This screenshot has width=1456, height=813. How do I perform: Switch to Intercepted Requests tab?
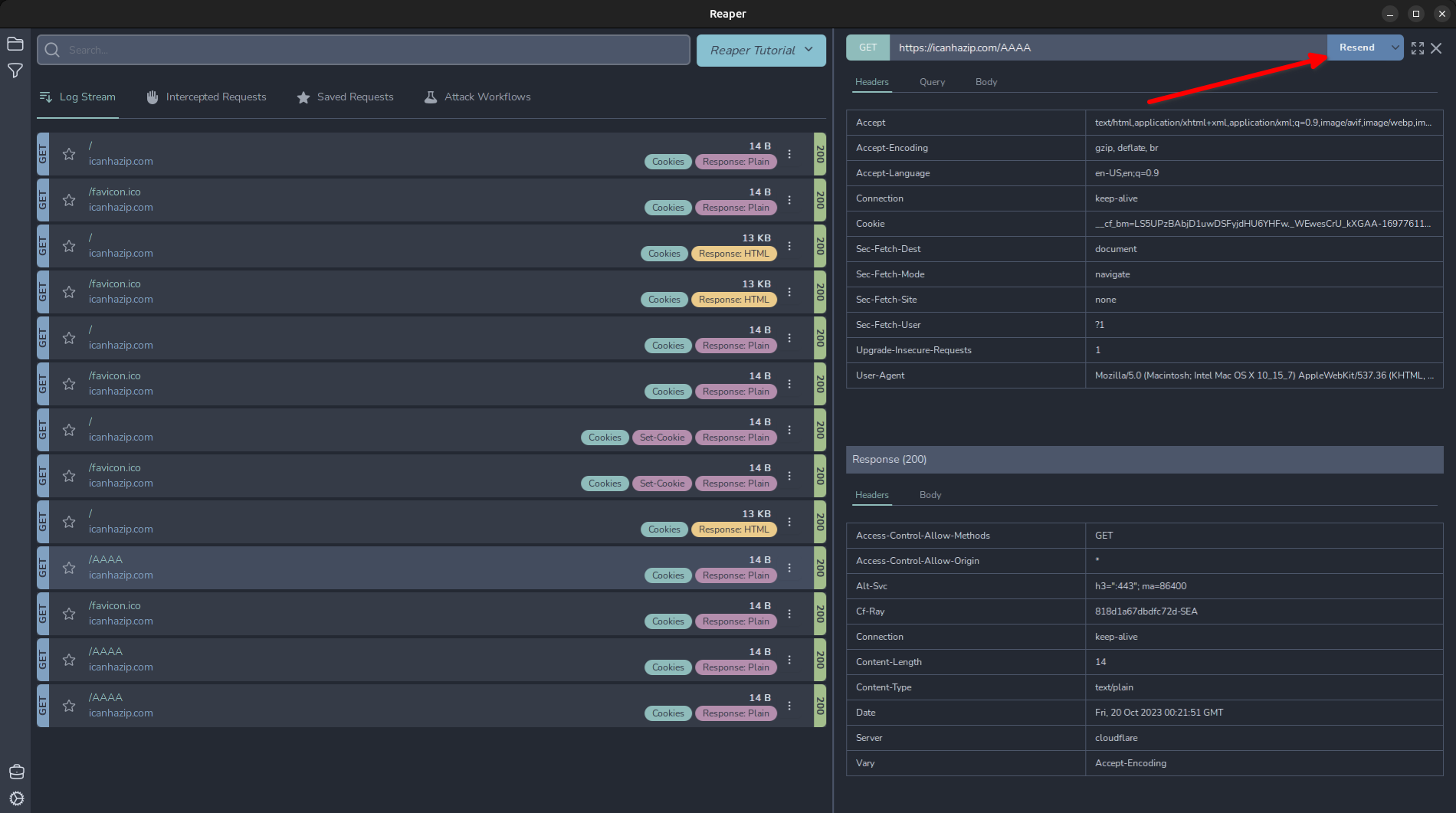point(206,97)
